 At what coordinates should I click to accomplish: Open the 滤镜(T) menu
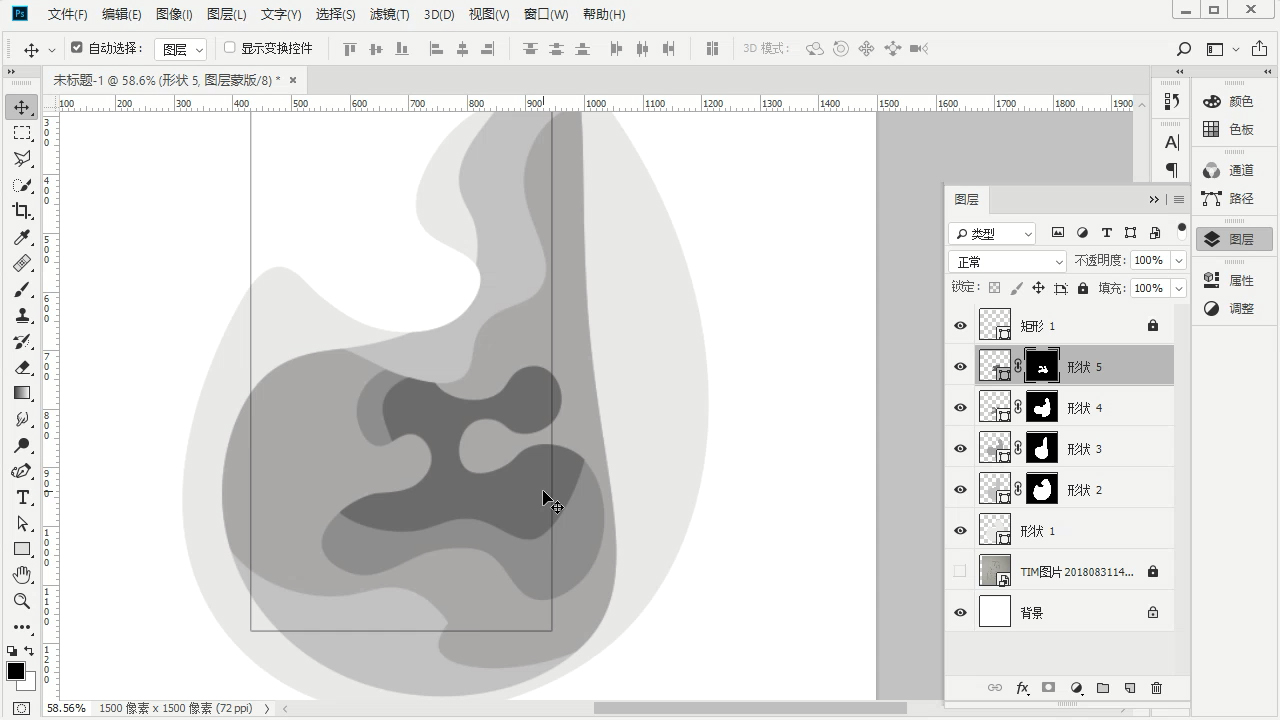[x=389, y=15]
